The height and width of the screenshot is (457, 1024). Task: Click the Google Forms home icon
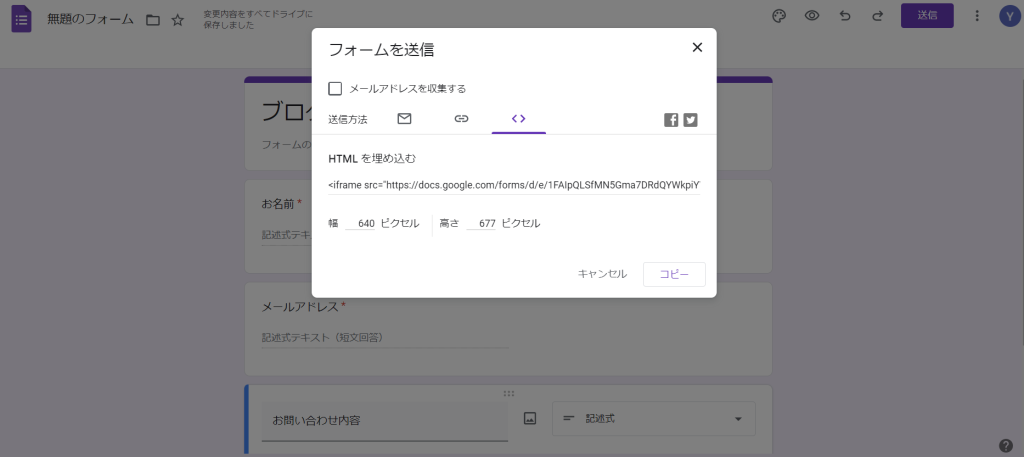point(22,19)
